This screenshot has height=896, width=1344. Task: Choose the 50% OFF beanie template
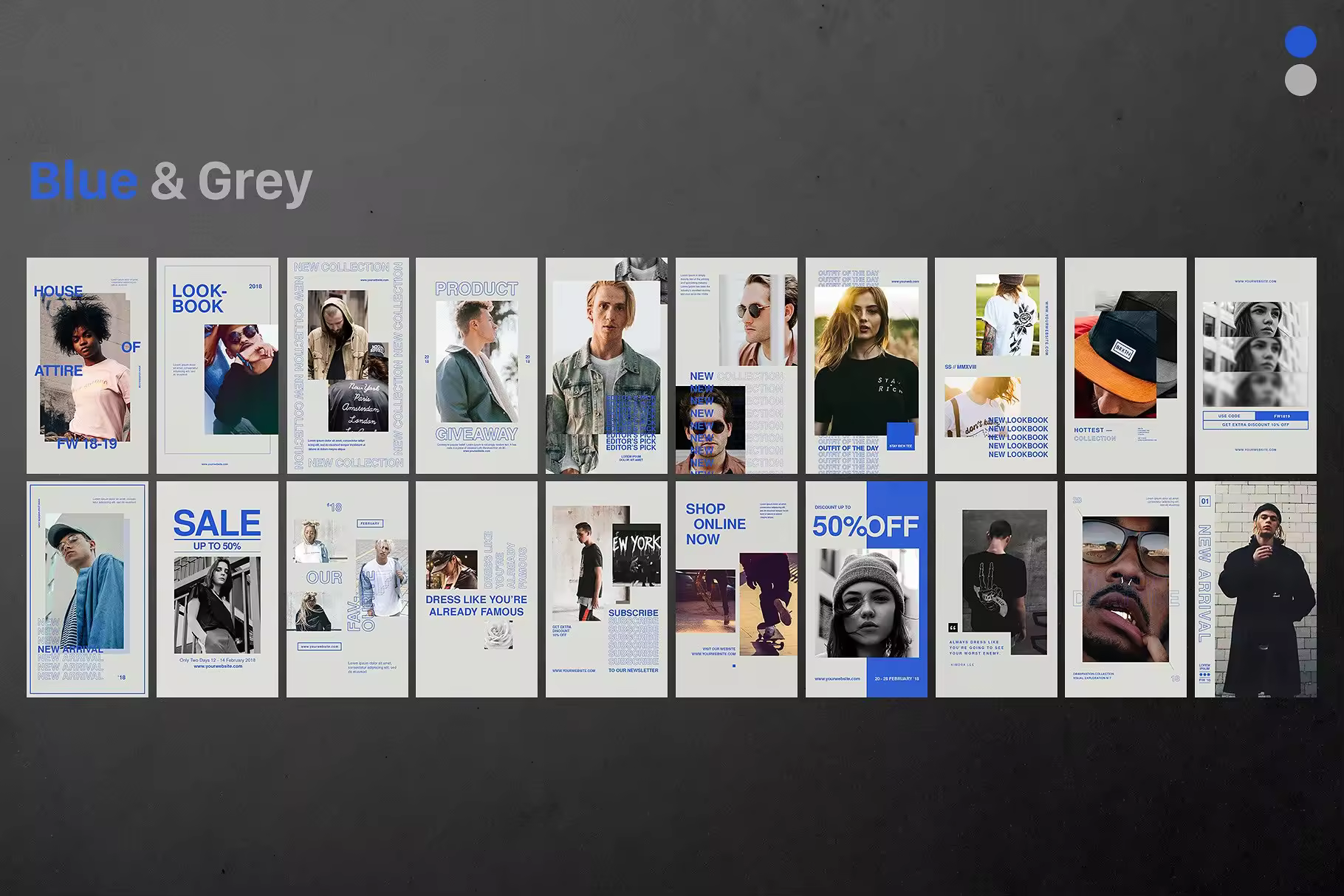click(866, 589)
